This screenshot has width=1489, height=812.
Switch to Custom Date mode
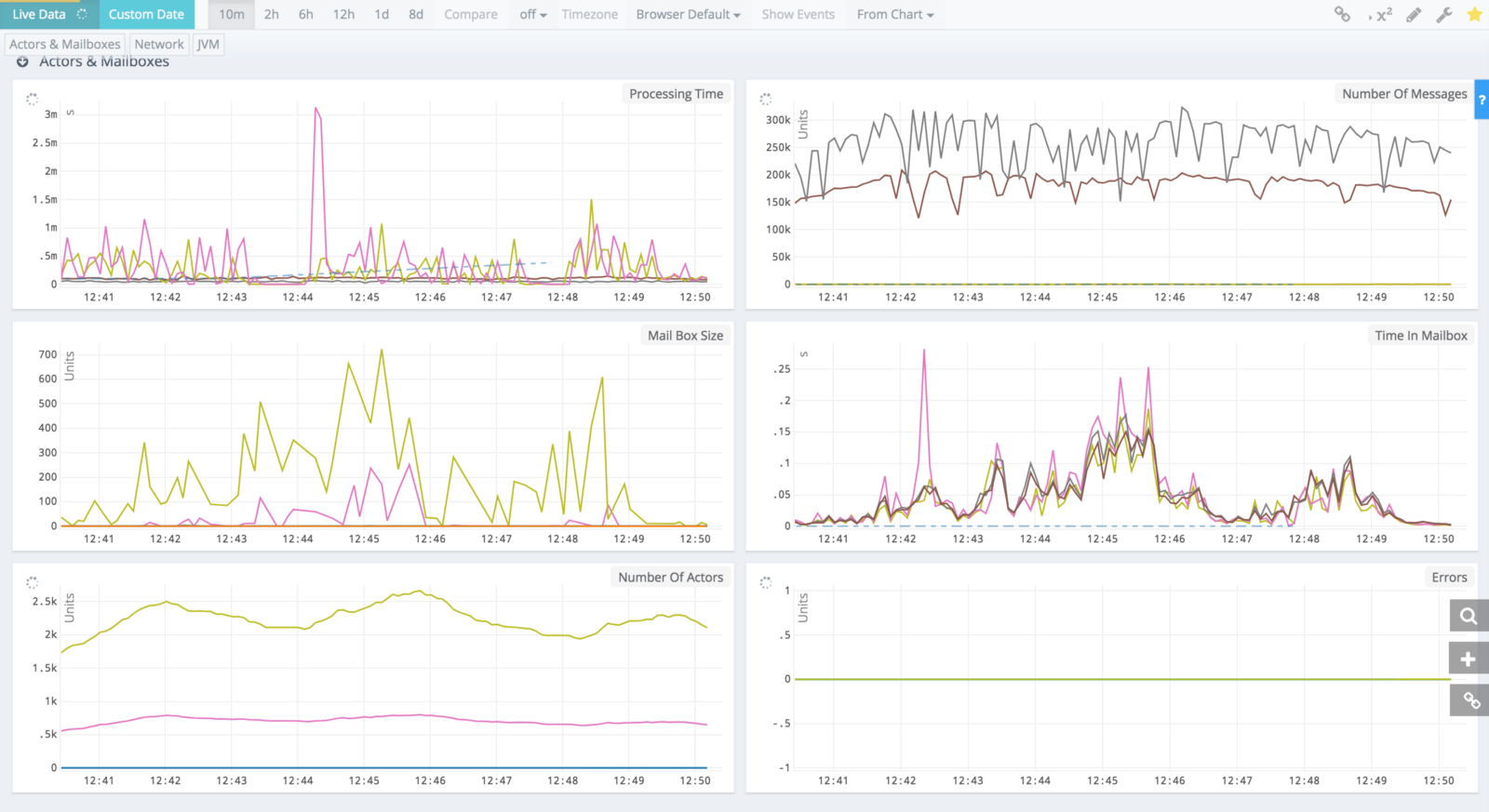(146, 15)
